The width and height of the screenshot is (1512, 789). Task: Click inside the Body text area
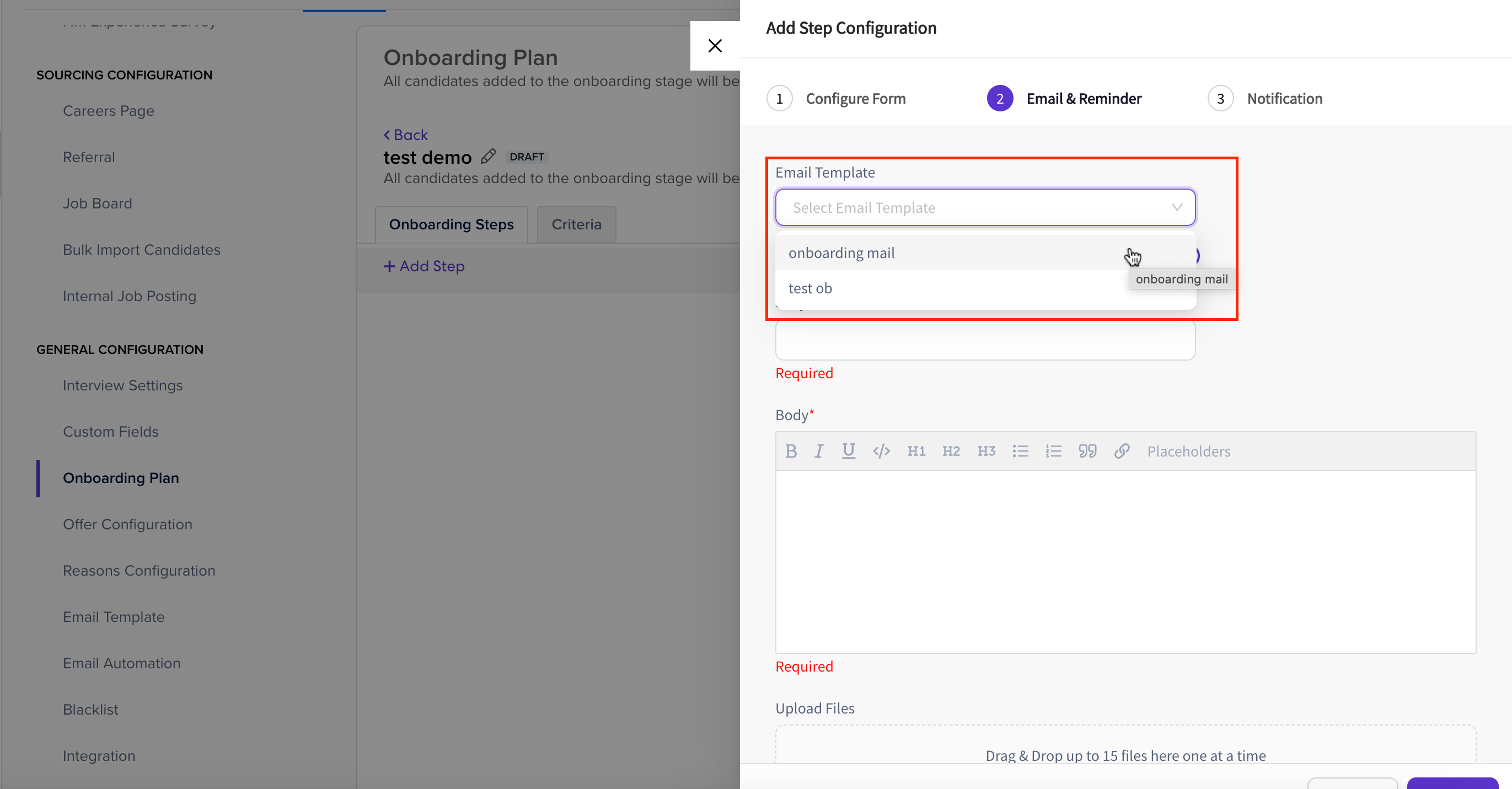click(1125, 561)
